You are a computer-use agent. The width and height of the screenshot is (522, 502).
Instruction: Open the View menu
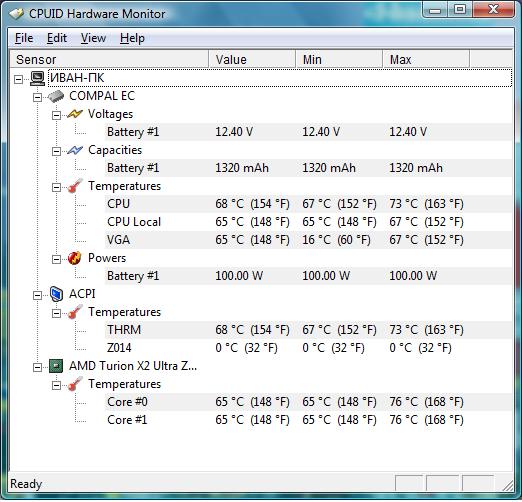93,38
